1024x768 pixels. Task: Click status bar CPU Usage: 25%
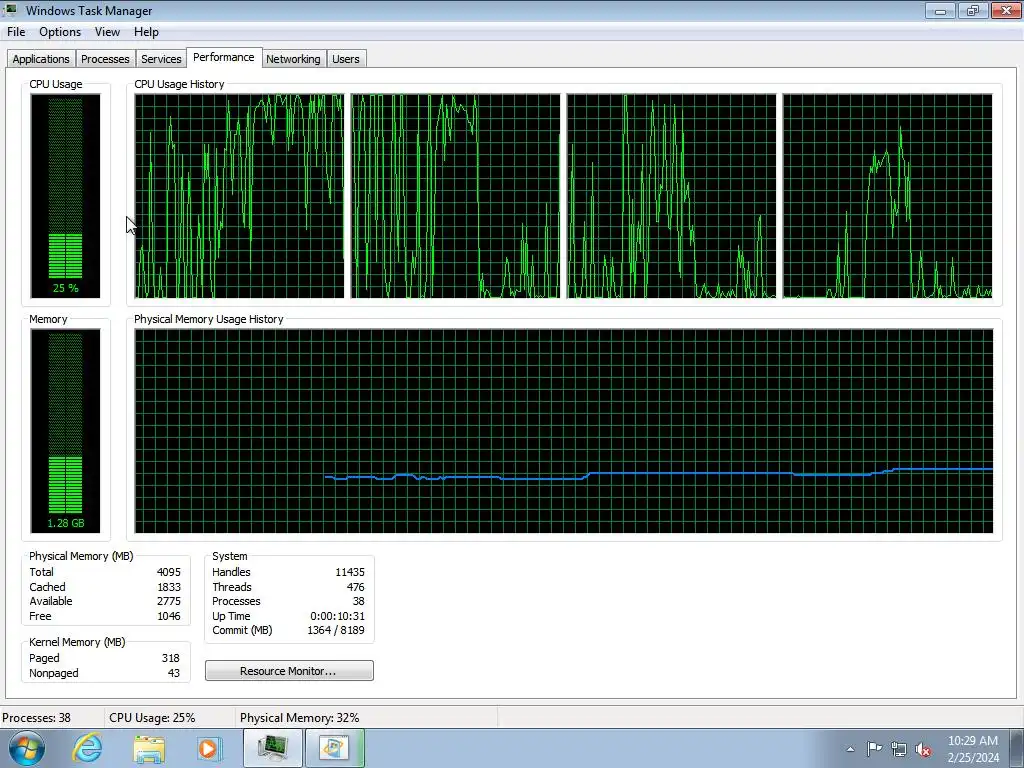click(152, 718)
